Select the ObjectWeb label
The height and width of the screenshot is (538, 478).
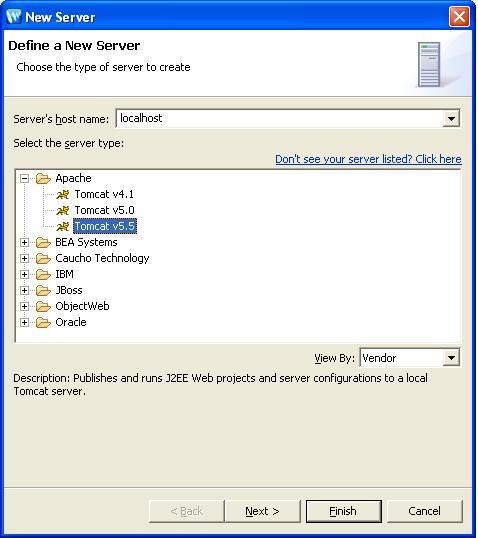click(x=82, y=306)
